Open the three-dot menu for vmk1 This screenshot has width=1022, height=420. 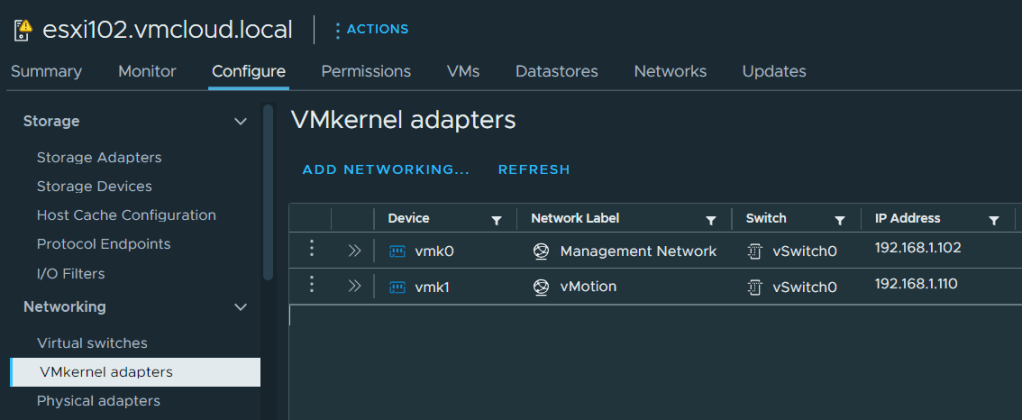311,285
